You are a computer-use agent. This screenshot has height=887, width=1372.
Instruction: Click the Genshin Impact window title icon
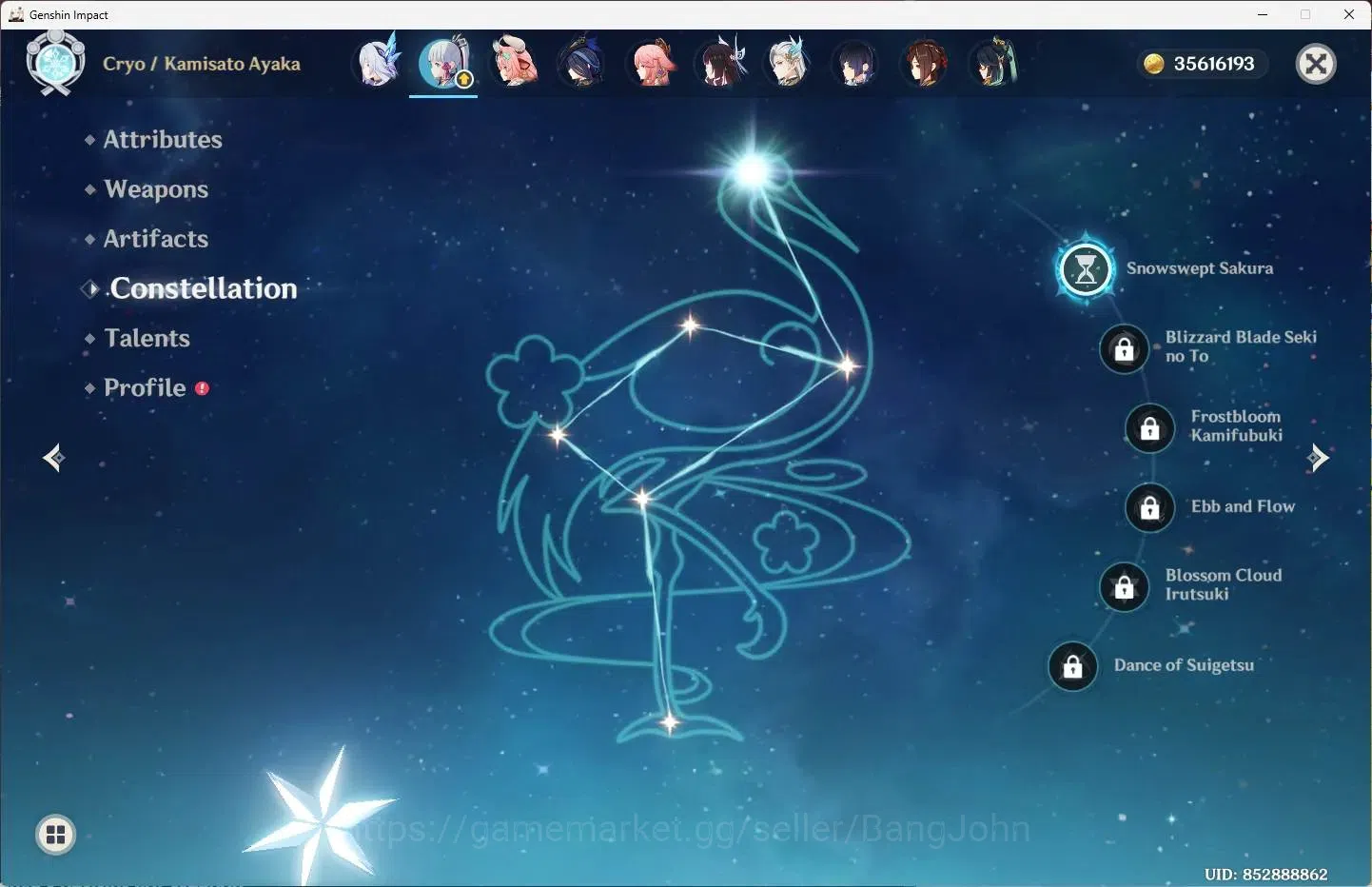(15, 14)
